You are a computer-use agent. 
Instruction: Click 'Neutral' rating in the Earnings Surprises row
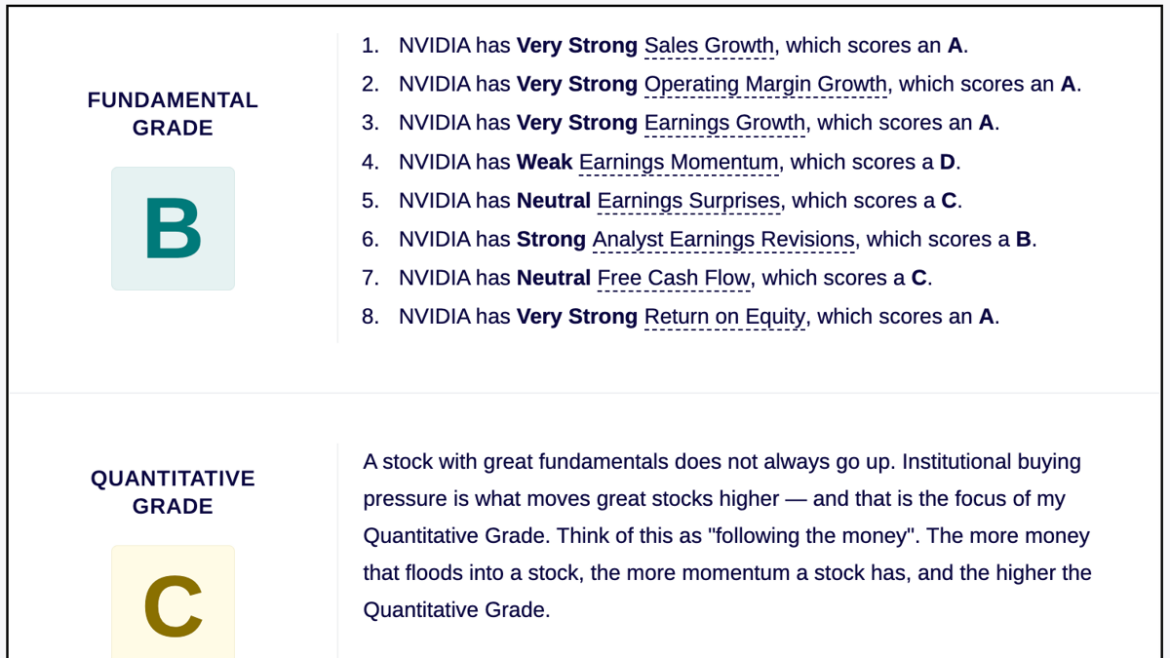tap(554, 201)
